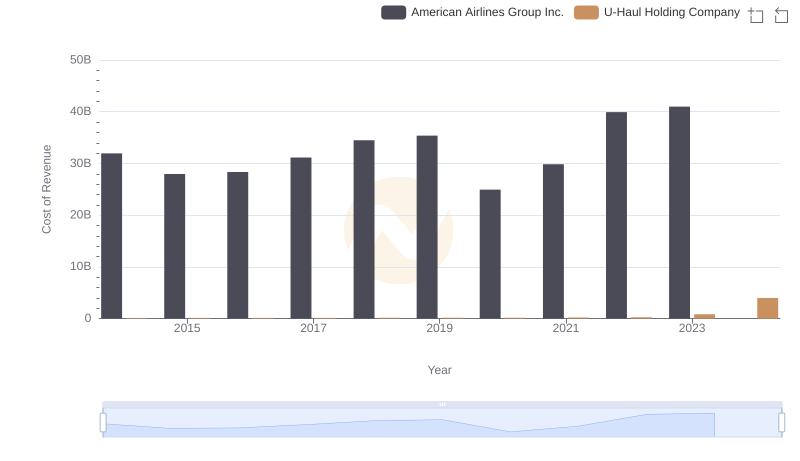Image resolution: width=800 pixels, height=461 pixels.
Task: Click the '50B' y-axis label
Action: 81,60
